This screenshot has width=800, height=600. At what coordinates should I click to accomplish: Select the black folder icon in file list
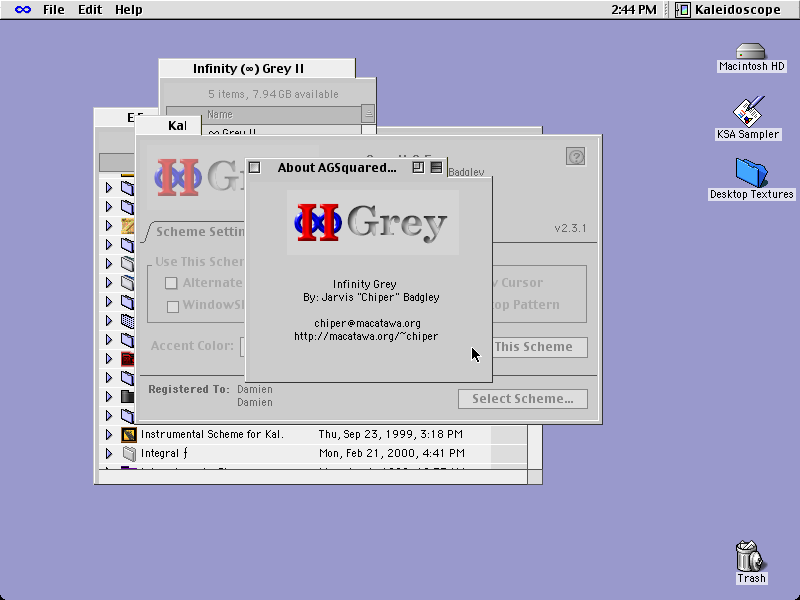pos(128,396)
